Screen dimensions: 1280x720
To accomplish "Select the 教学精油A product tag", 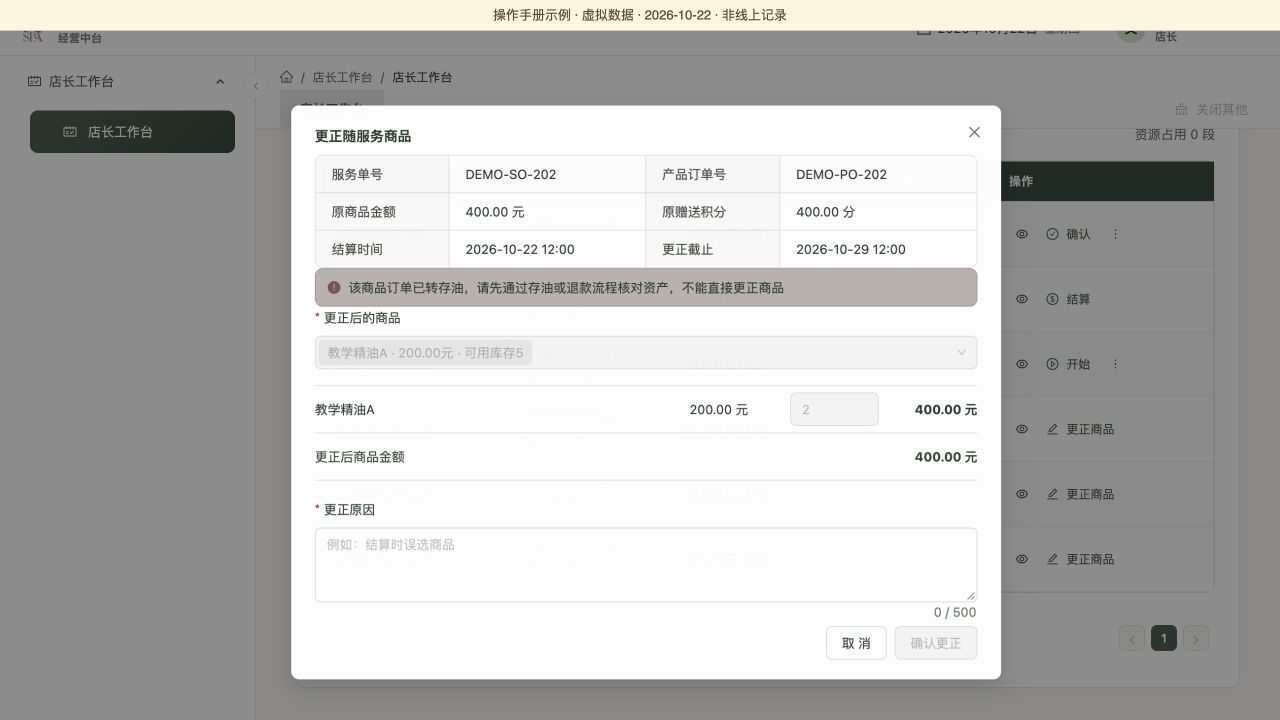I will tap(425, 353).
